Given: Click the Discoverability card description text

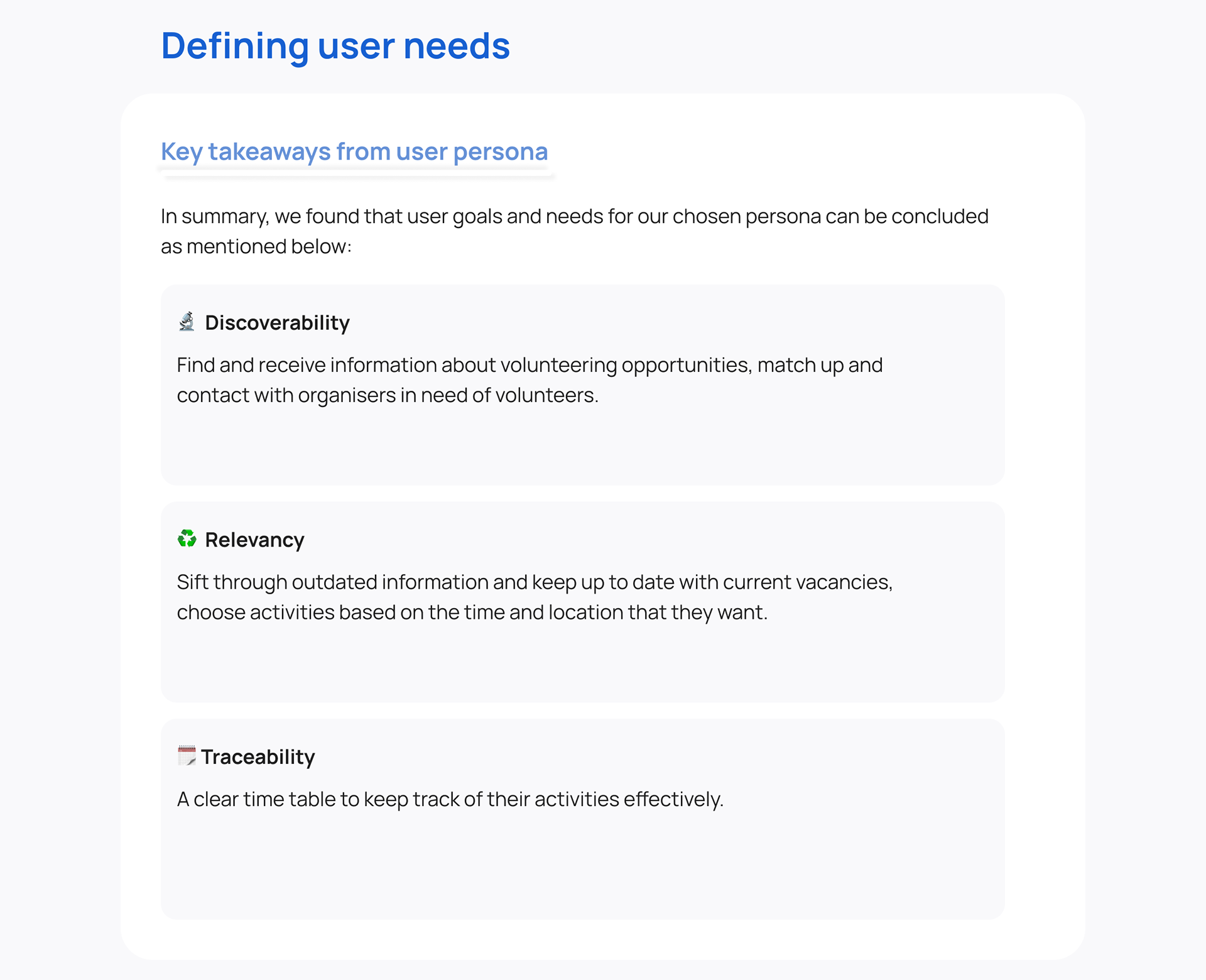Looking at the screenshot, I should click(529, 365).
